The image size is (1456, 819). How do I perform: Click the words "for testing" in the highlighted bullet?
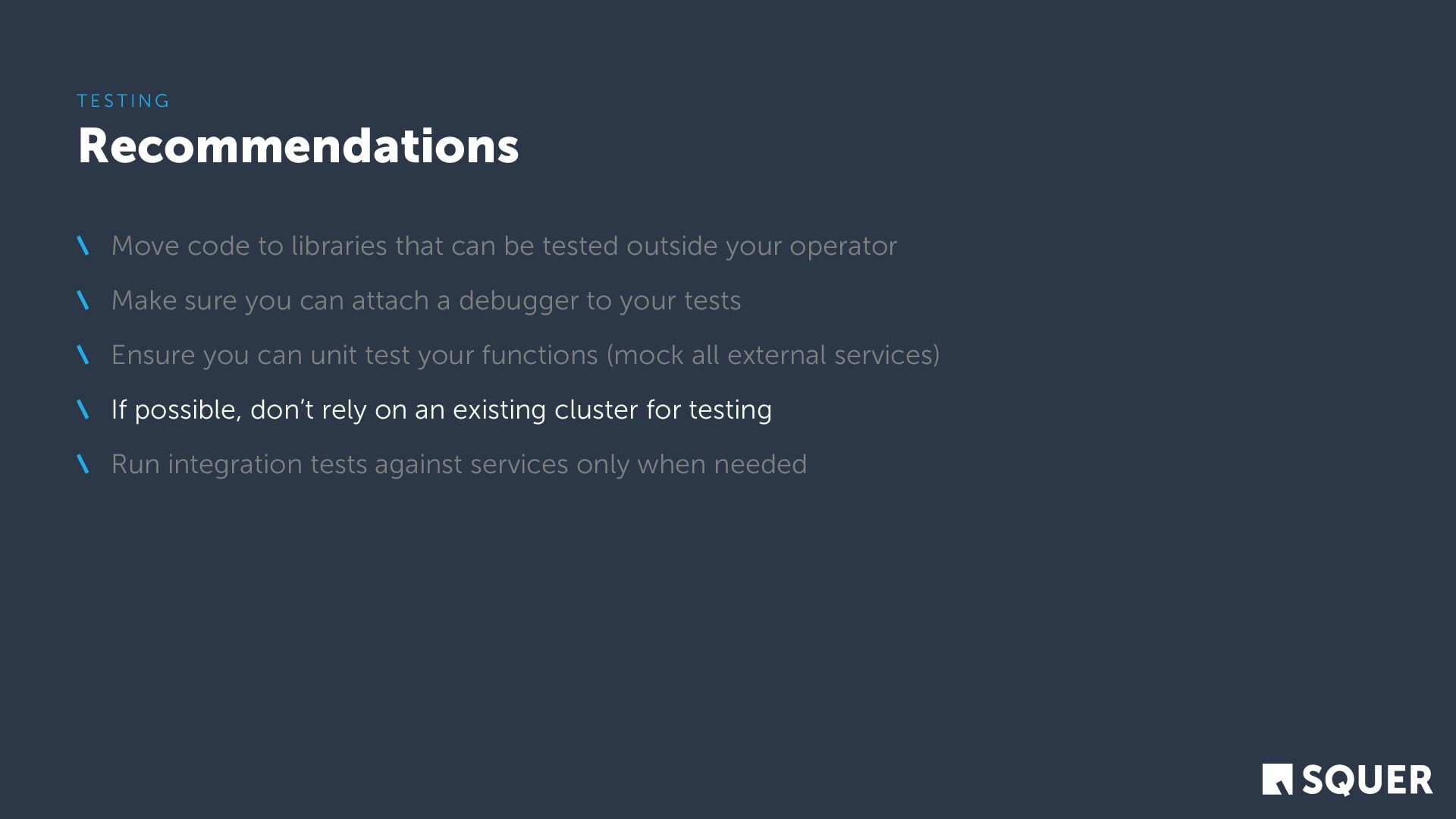coord(709,409)
